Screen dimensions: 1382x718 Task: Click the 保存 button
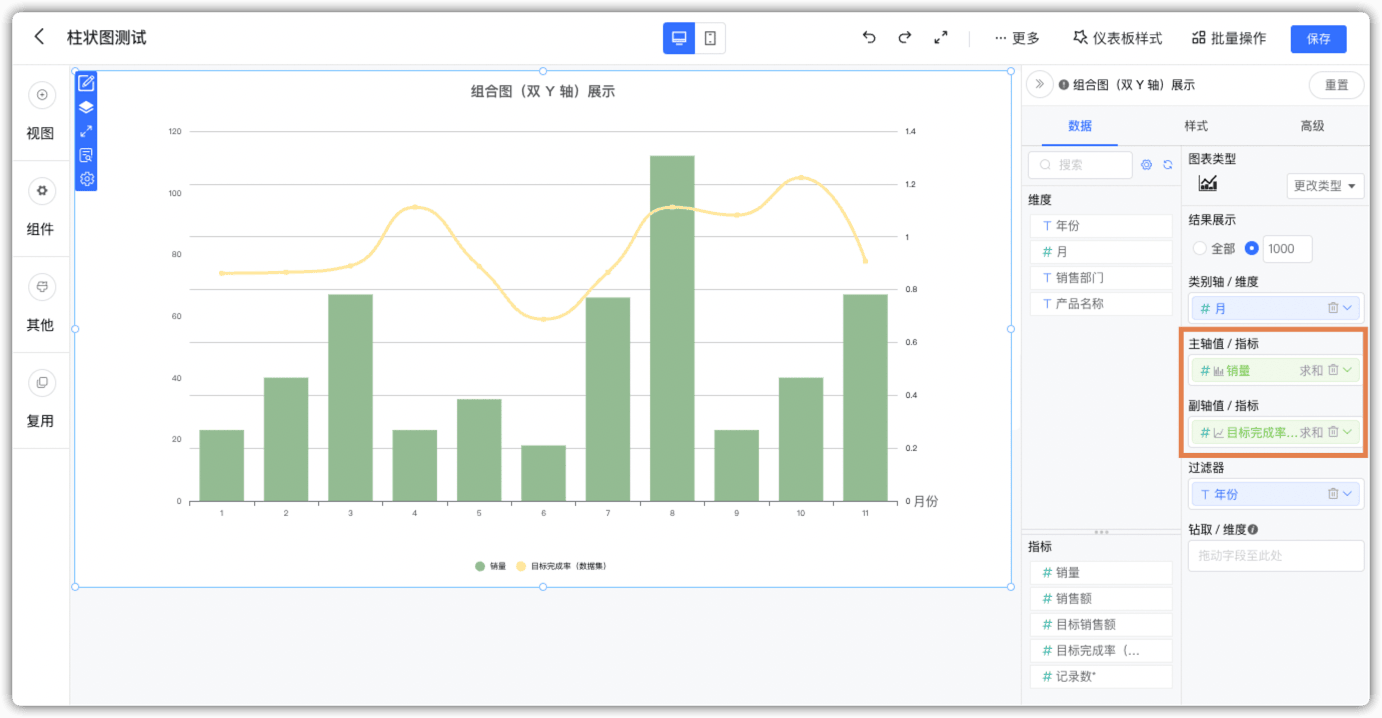click(x=1318, y=39)
